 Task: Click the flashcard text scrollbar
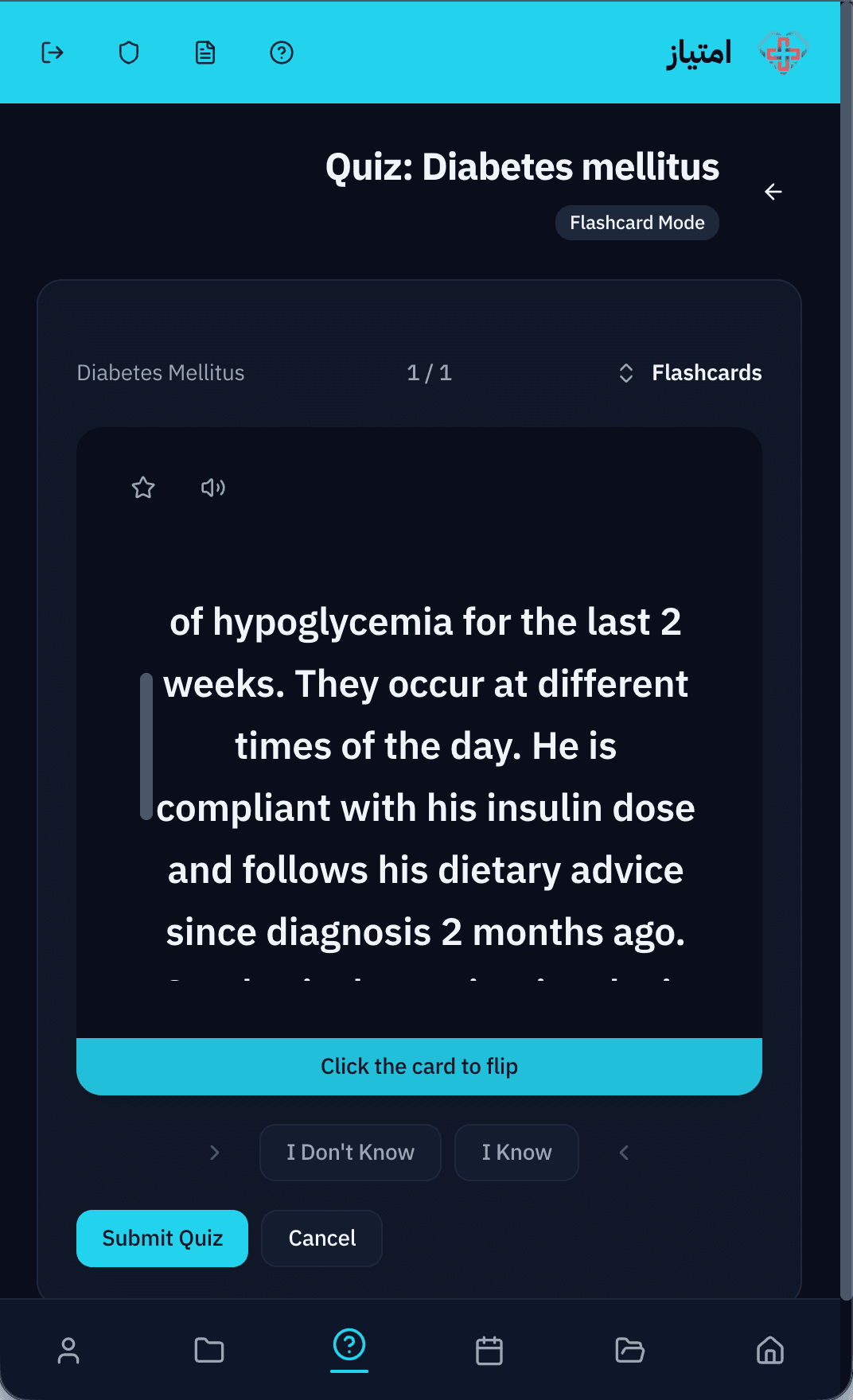click(x=146, y=746)
